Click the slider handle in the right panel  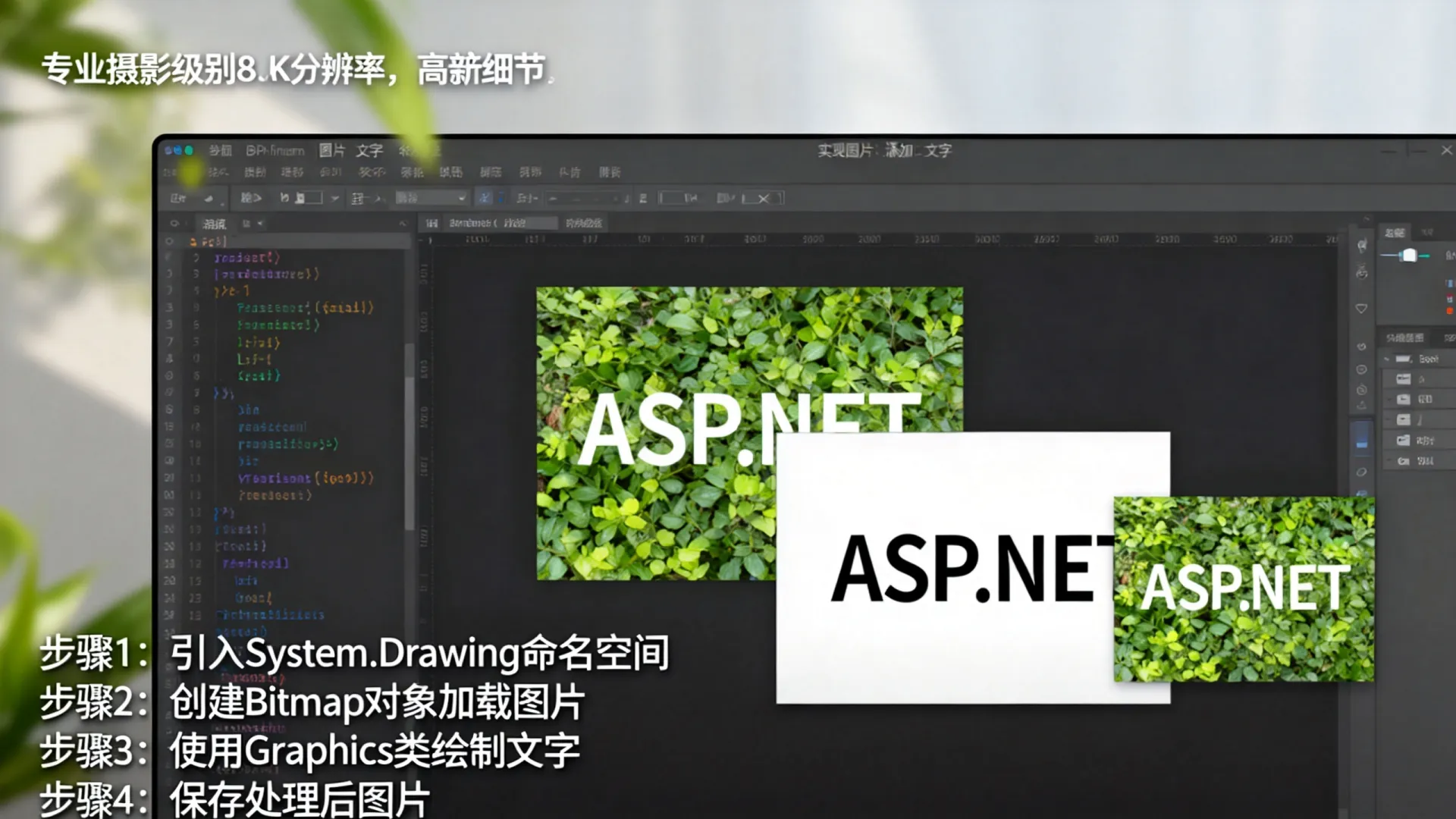tap(1408, 256)
